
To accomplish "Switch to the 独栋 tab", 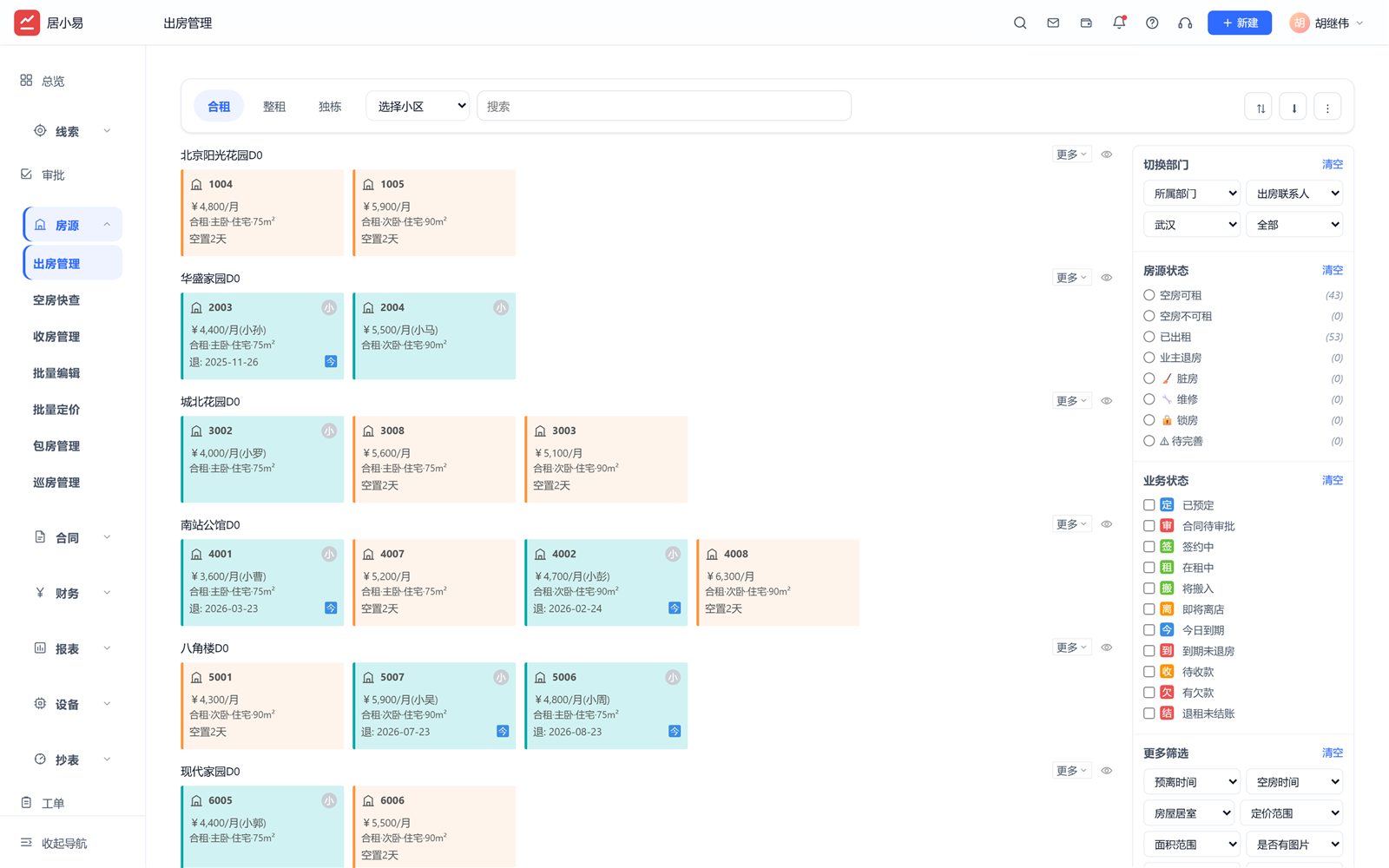I will pos(330,107).
